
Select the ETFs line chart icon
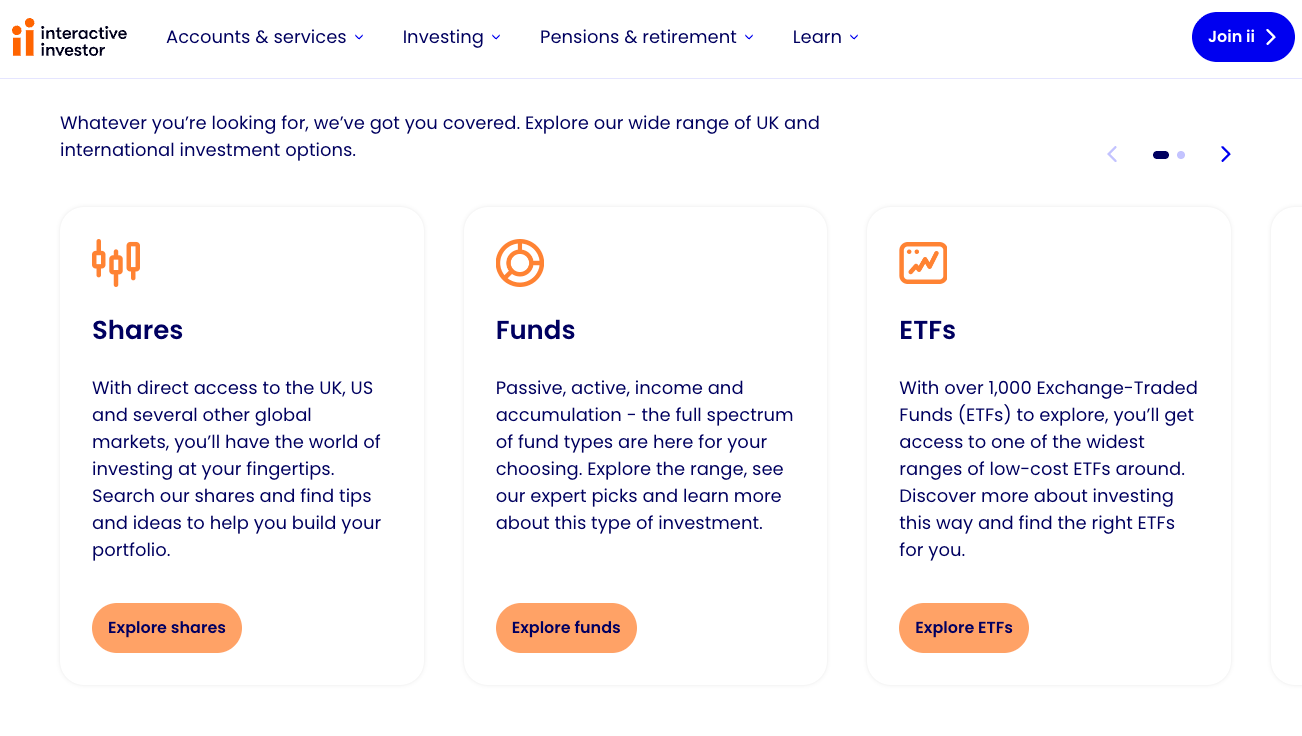(922, 262)
